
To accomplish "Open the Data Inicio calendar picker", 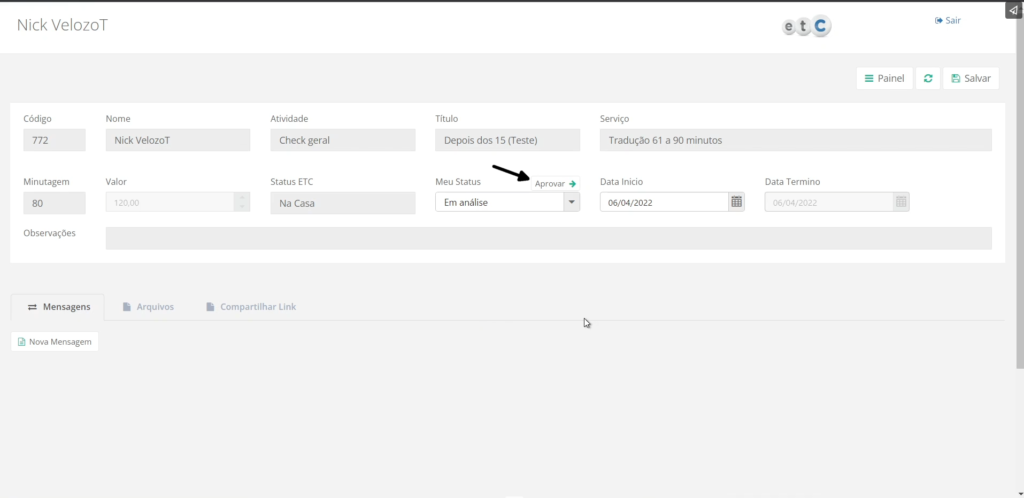I will [x=737, y=202].
